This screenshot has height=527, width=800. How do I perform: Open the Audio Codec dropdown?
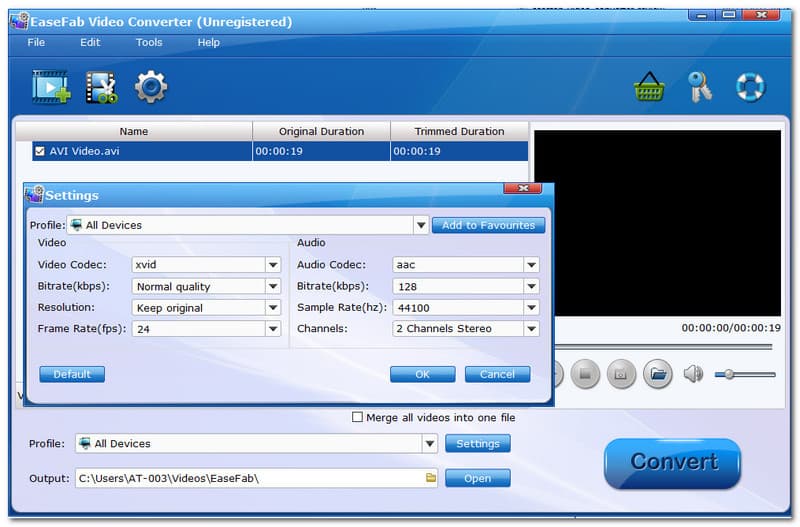532,265
